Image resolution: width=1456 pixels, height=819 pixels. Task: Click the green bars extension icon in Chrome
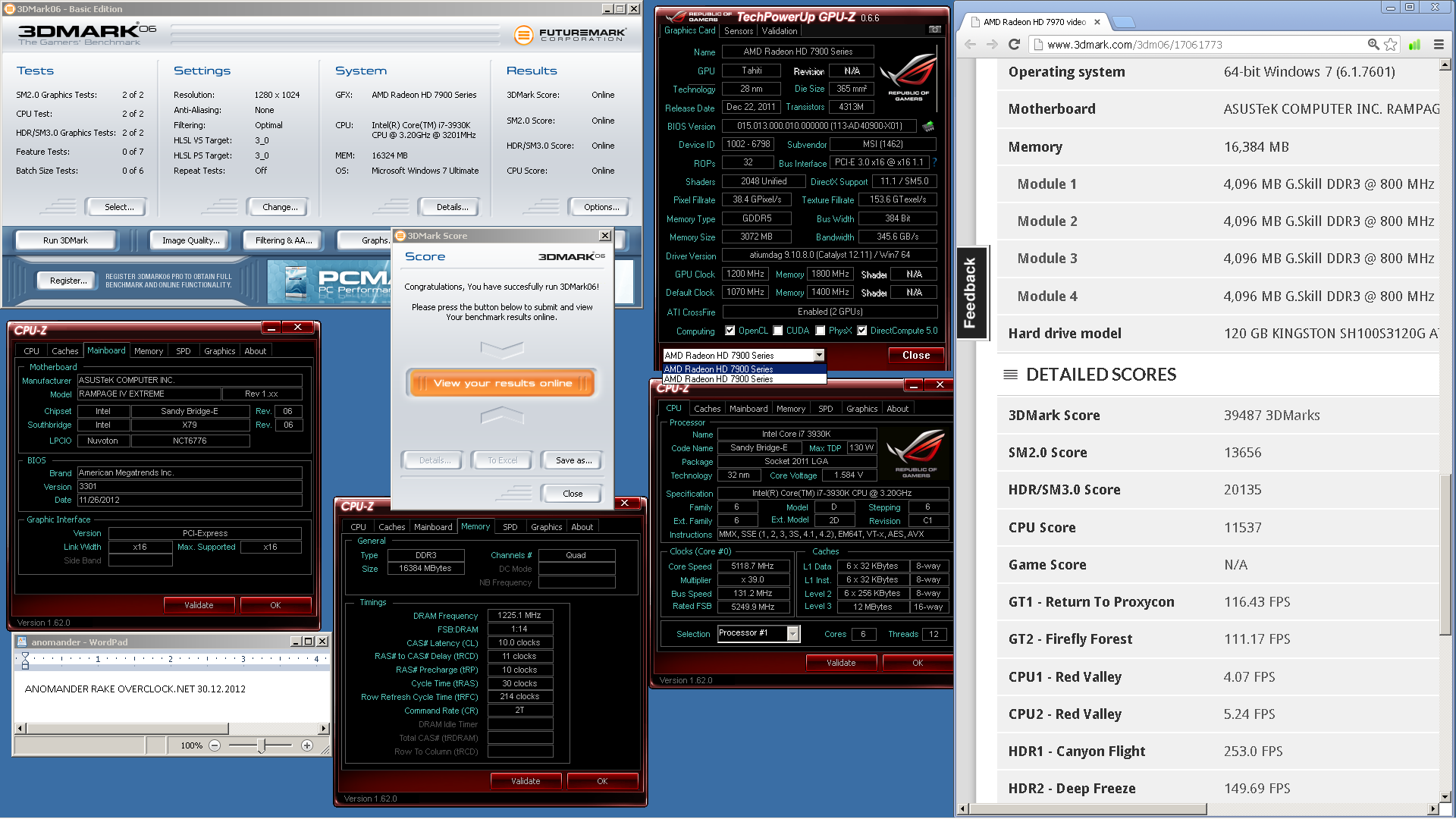[x=1414, y=45]
